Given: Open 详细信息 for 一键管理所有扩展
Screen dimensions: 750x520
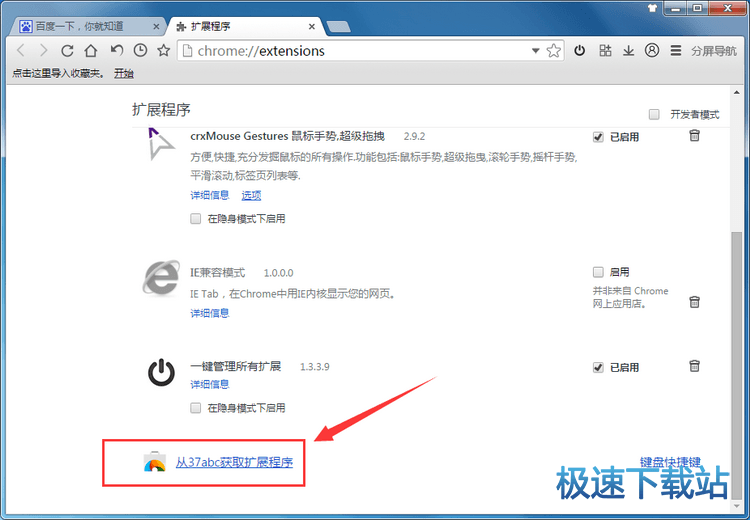Looking at the screenshot, I should [210, 384].
